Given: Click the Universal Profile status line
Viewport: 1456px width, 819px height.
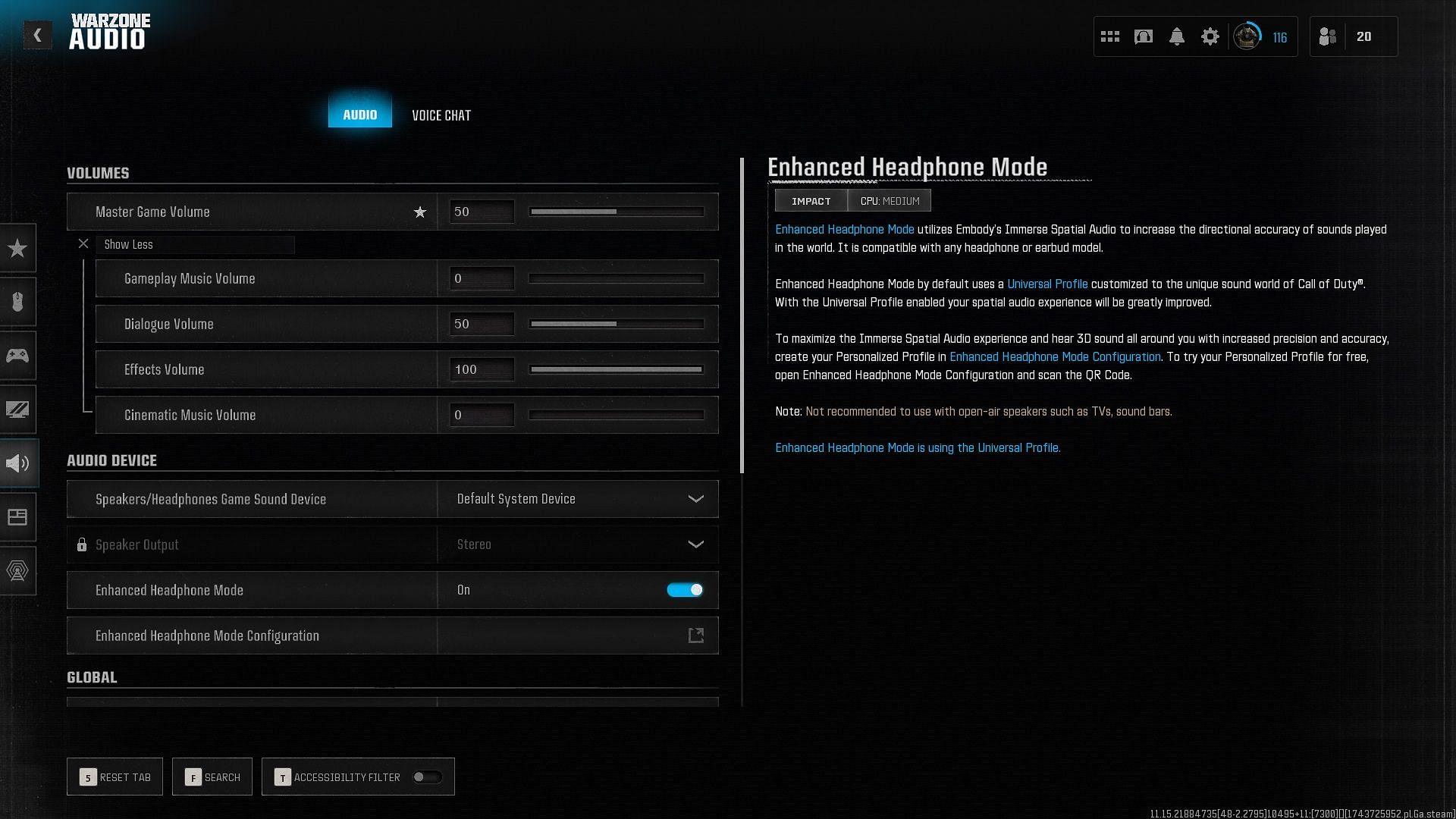Looking at the screenshot, I should pos(918,447).
